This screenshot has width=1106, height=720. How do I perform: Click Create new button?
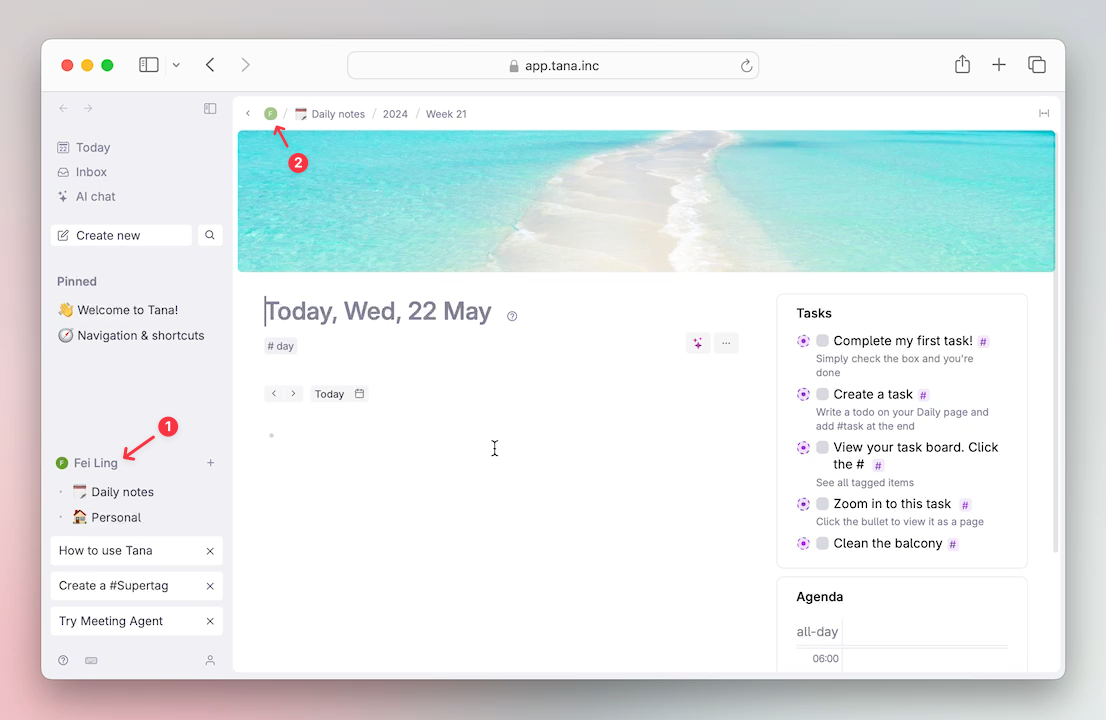[x=121, y=236]
